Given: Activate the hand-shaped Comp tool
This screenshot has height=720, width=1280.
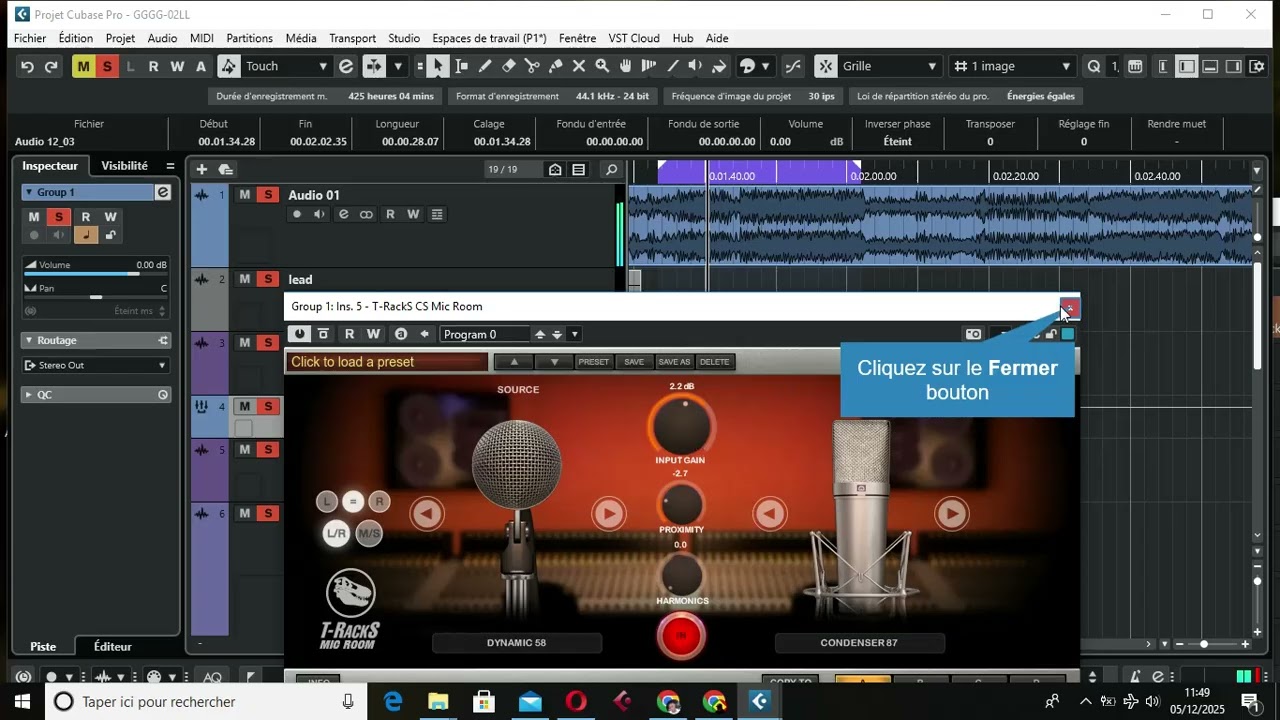Looking at the screenshot, I should coord(626,67).
